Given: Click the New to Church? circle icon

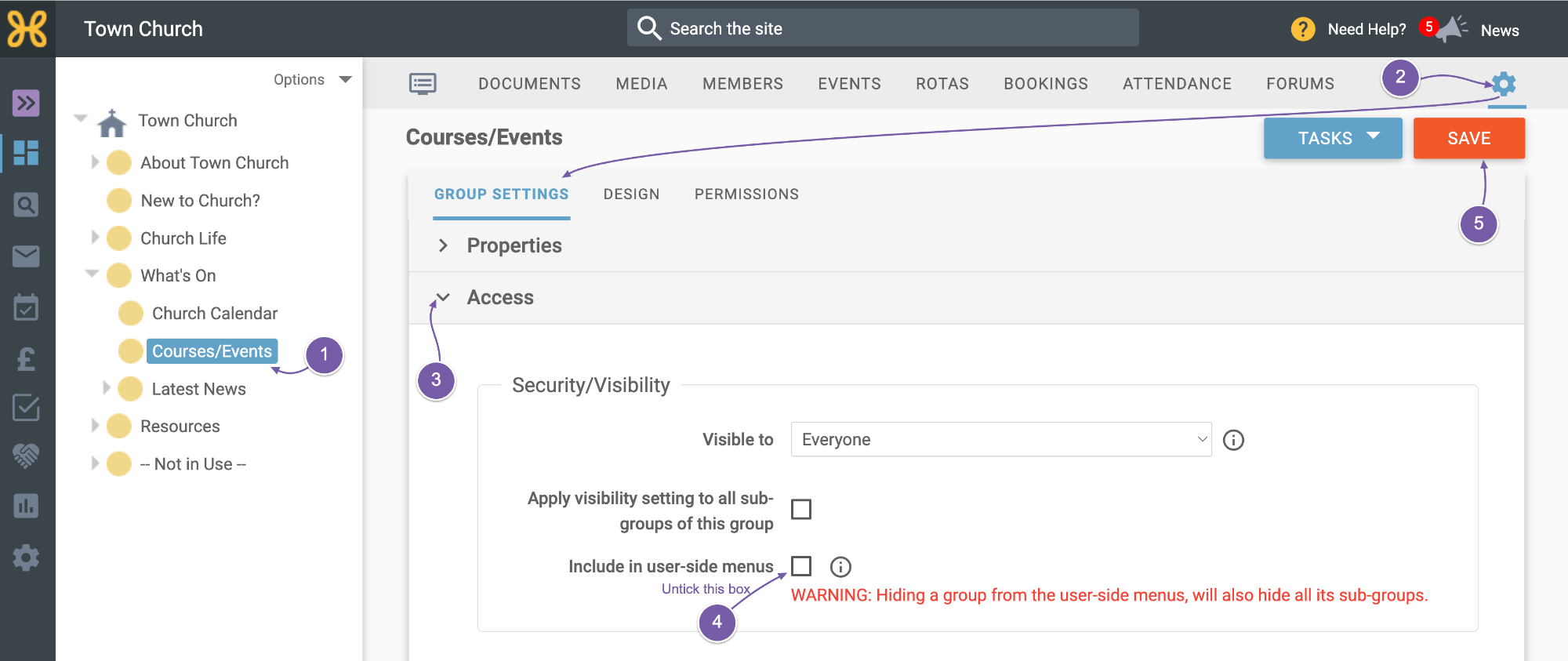Looking at the screenshot, I should click(x=119, y=201).
